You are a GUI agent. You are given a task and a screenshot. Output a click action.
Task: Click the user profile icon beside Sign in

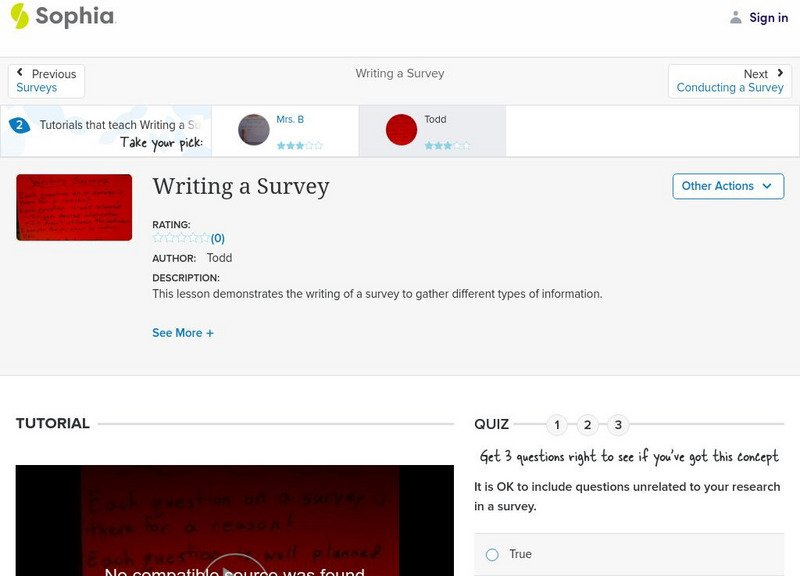point(736,17)
